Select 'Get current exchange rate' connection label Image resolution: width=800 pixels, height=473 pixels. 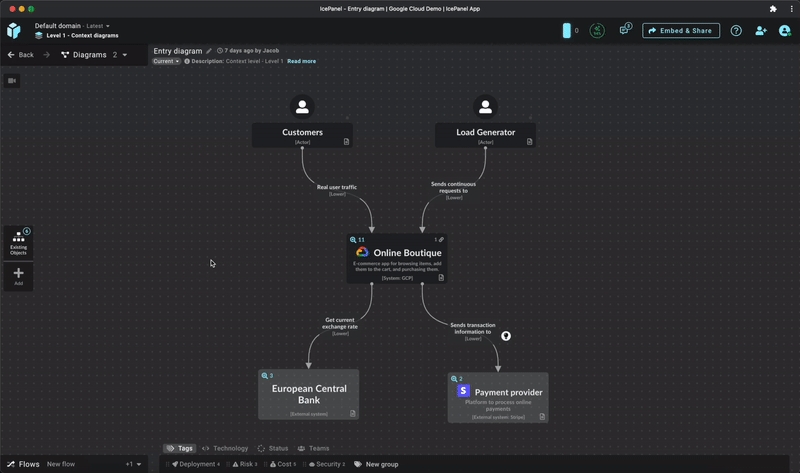tap(340, 323)
